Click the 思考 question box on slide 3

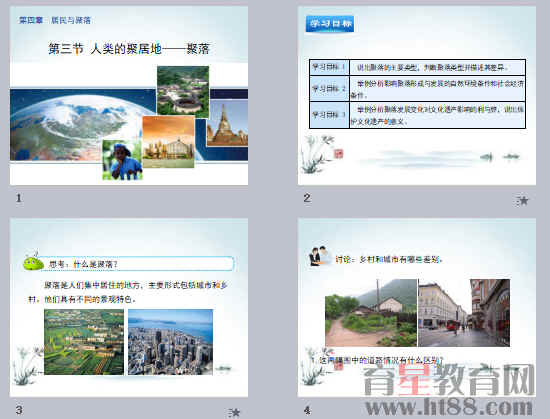click(x=137, y=264)
